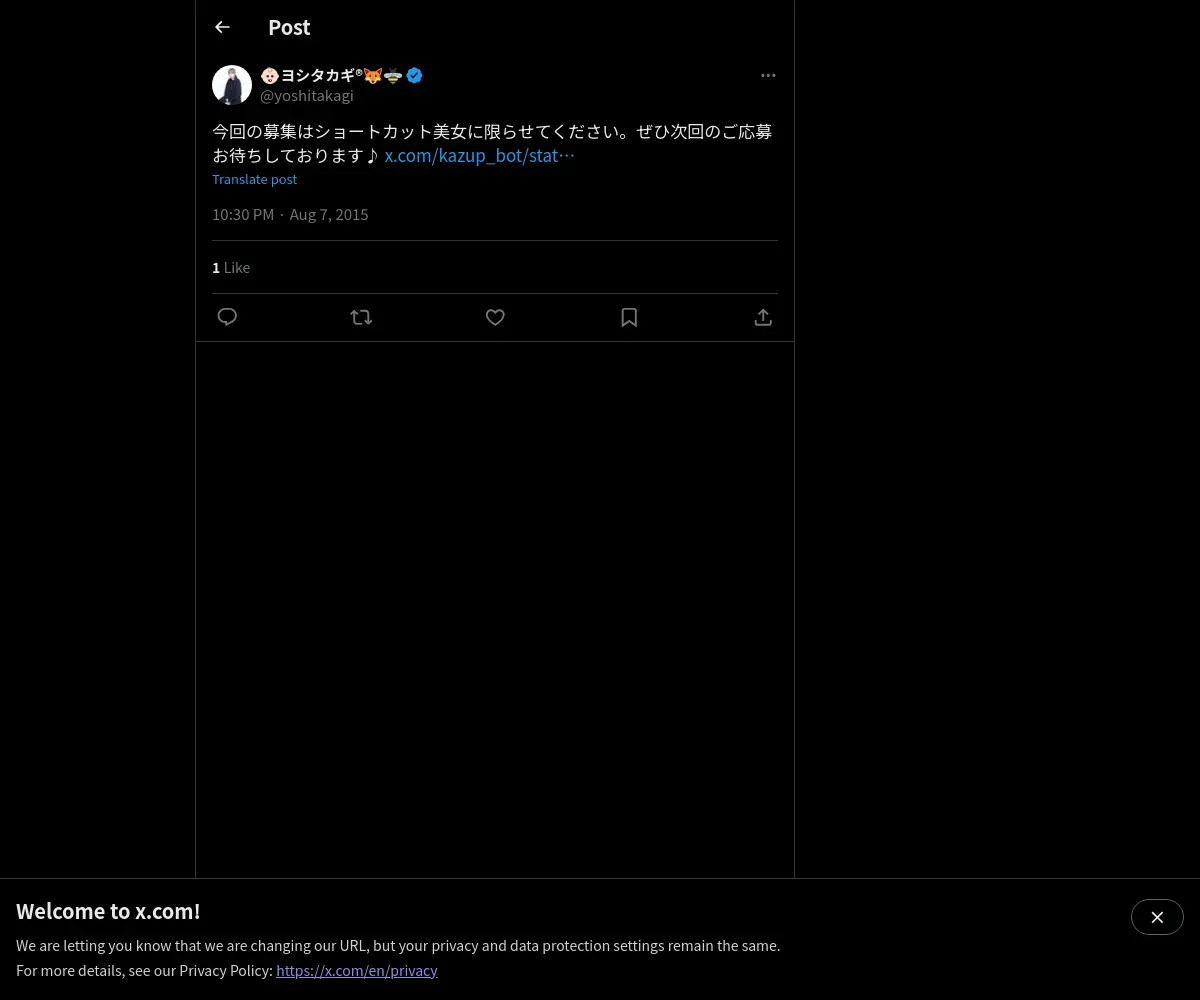
Task: Open the reply comment icon
Action: [227, 317]
